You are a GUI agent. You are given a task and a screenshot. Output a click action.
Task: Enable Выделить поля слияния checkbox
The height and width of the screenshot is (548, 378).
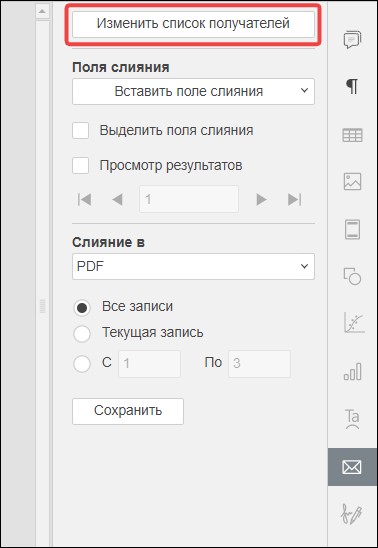80,130
